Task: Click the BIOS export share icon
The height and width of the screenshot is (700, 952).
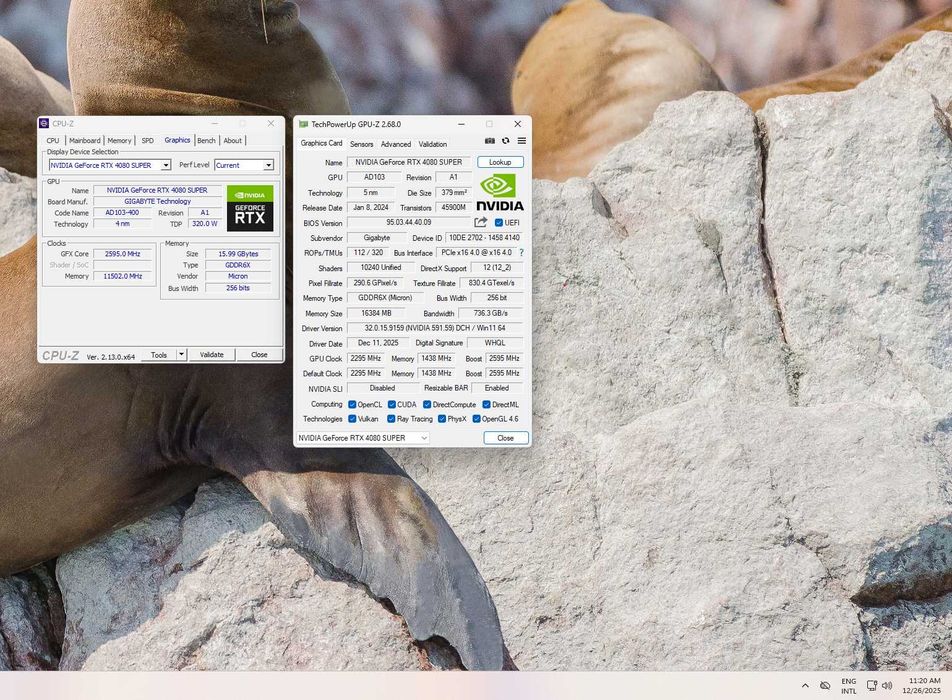Action: pyautogui.click(x=481, y=222)
